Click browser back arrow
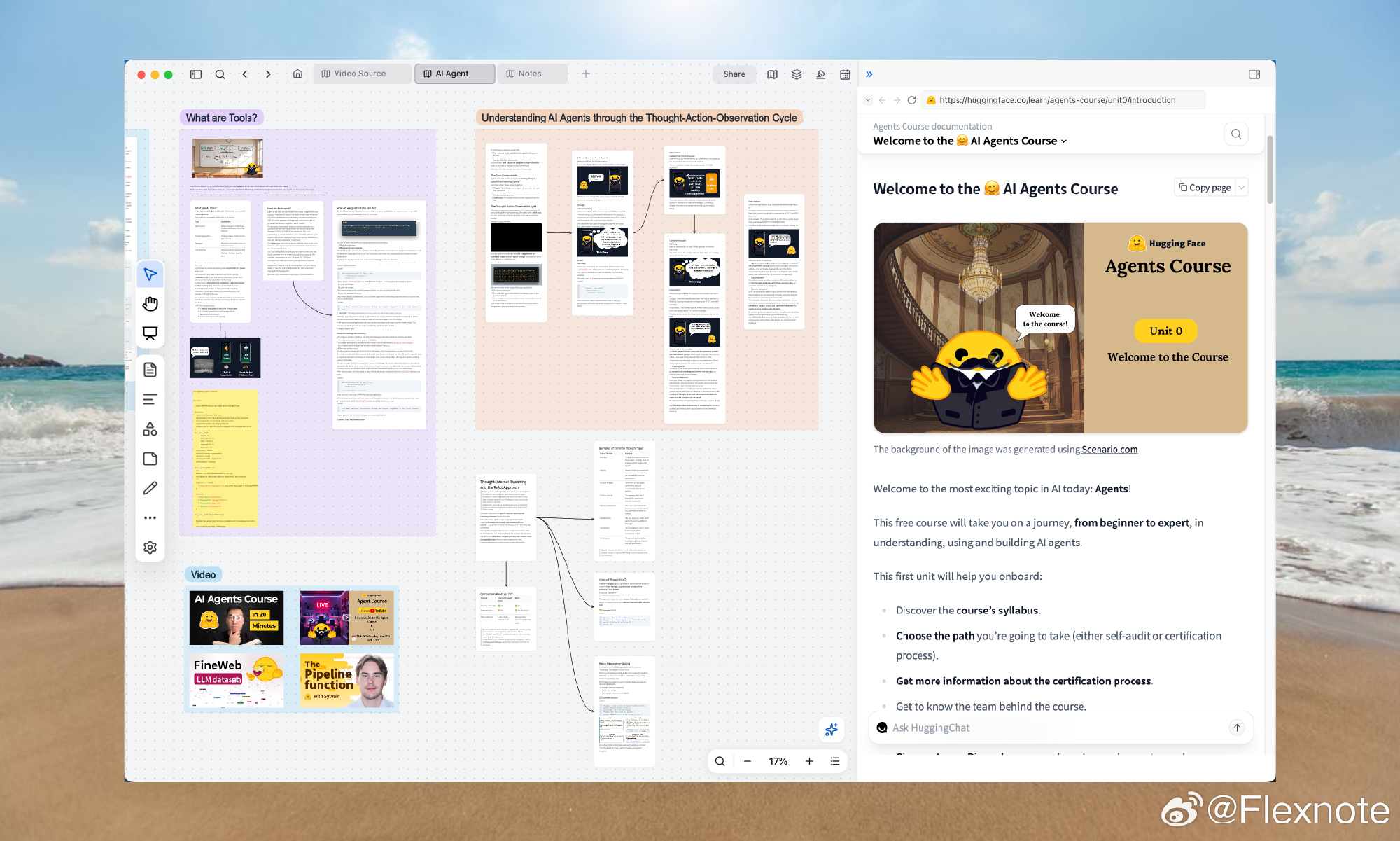This screenshot has width=1400, height=841. pyautogui.click(x=882, y=100)
